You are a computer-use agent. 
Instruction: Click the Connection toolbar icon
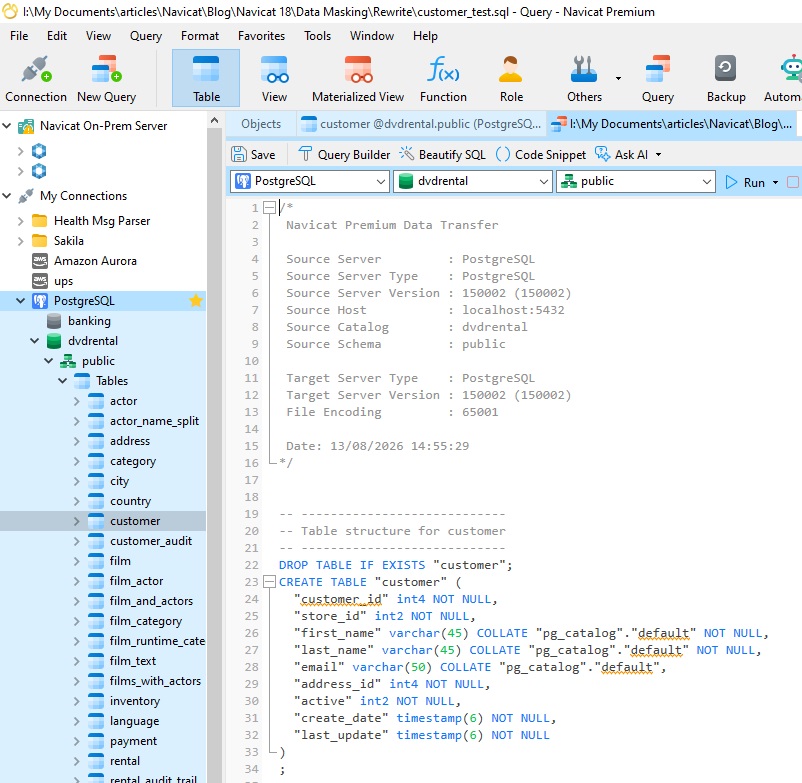point(36,78)
